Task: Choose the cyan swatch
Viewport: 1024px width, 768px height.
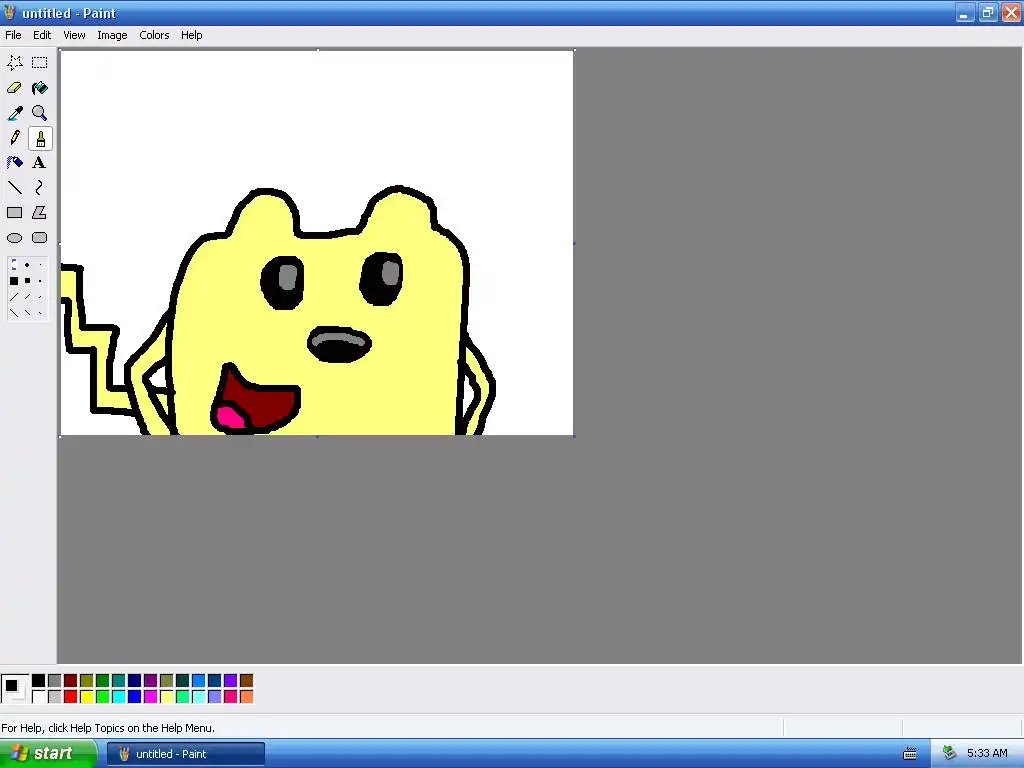Action: [118, 697]
